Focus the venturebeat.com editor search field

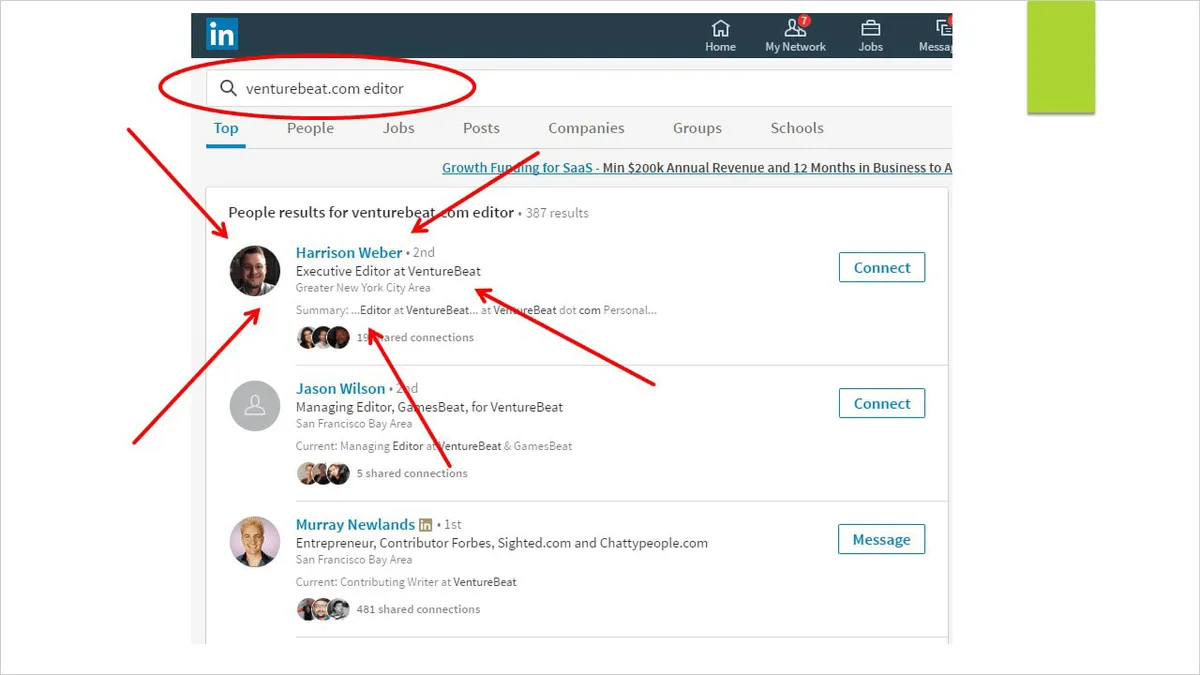click(x=579, y=88)
